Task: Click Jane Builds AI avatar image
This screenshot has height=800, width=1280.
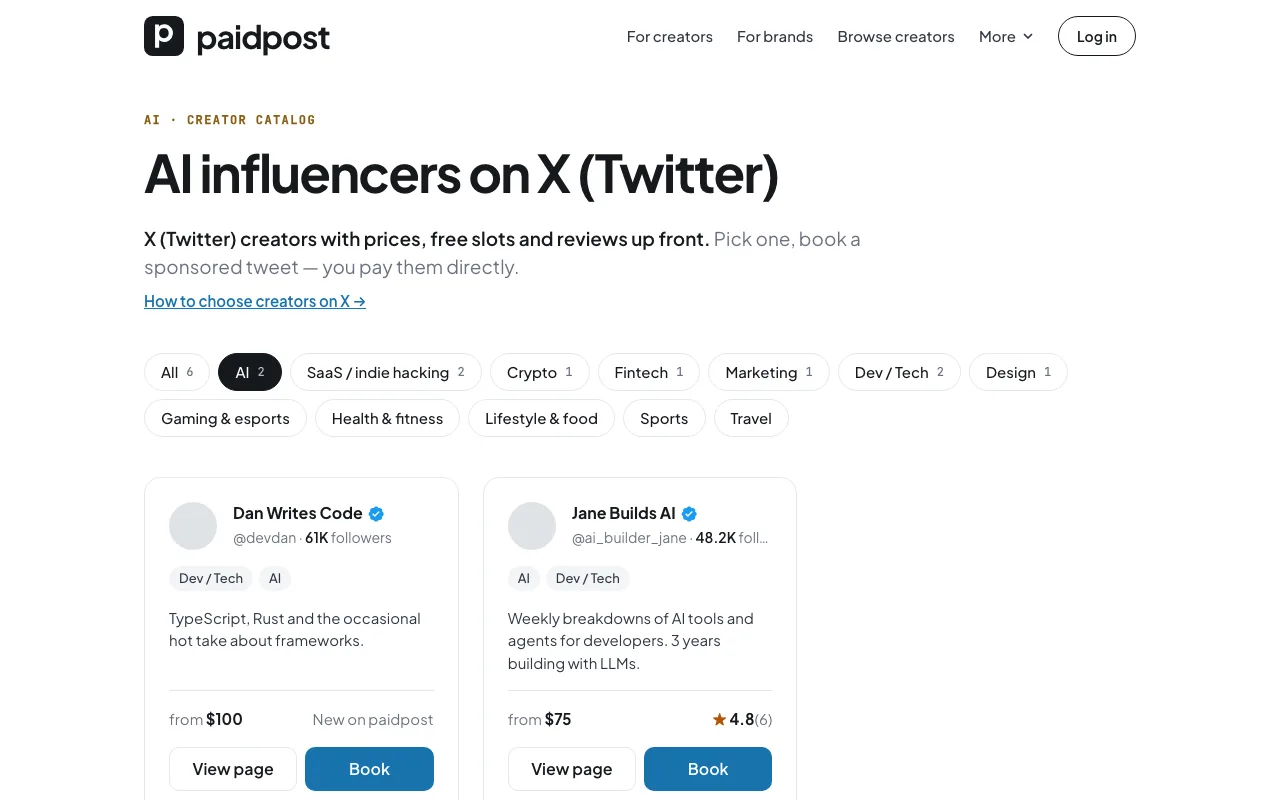Action: click(x=532, y=526)
